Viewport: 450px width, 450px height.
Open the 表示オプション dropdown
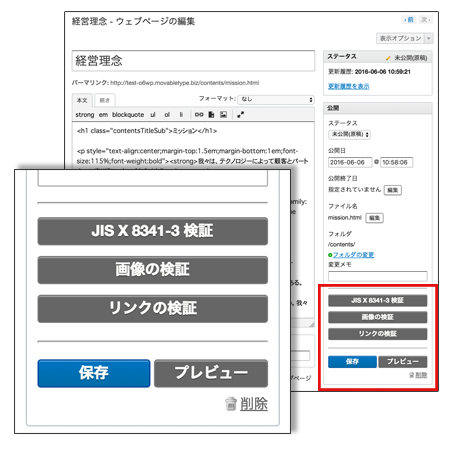(405, 38)
